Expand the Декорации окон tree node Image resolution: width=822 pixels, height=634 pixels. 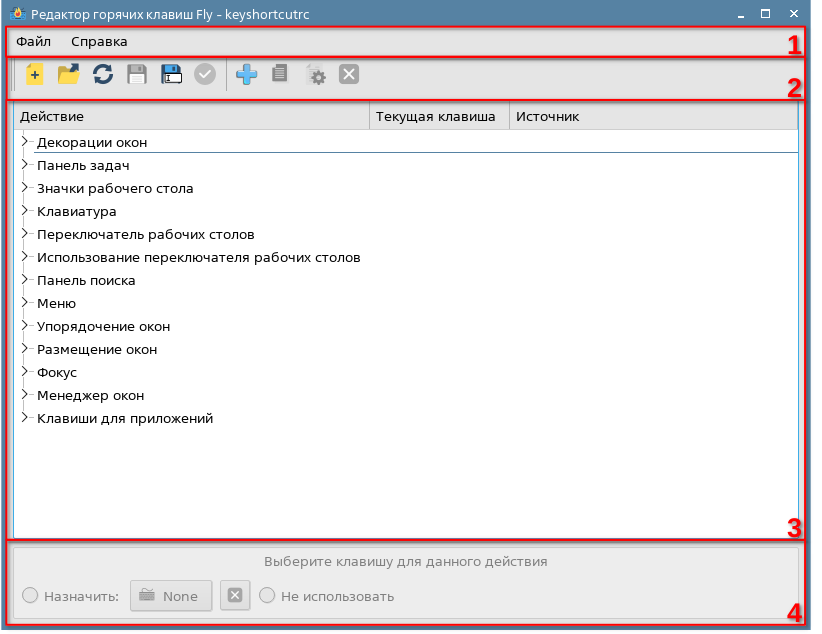coord(24,142)
